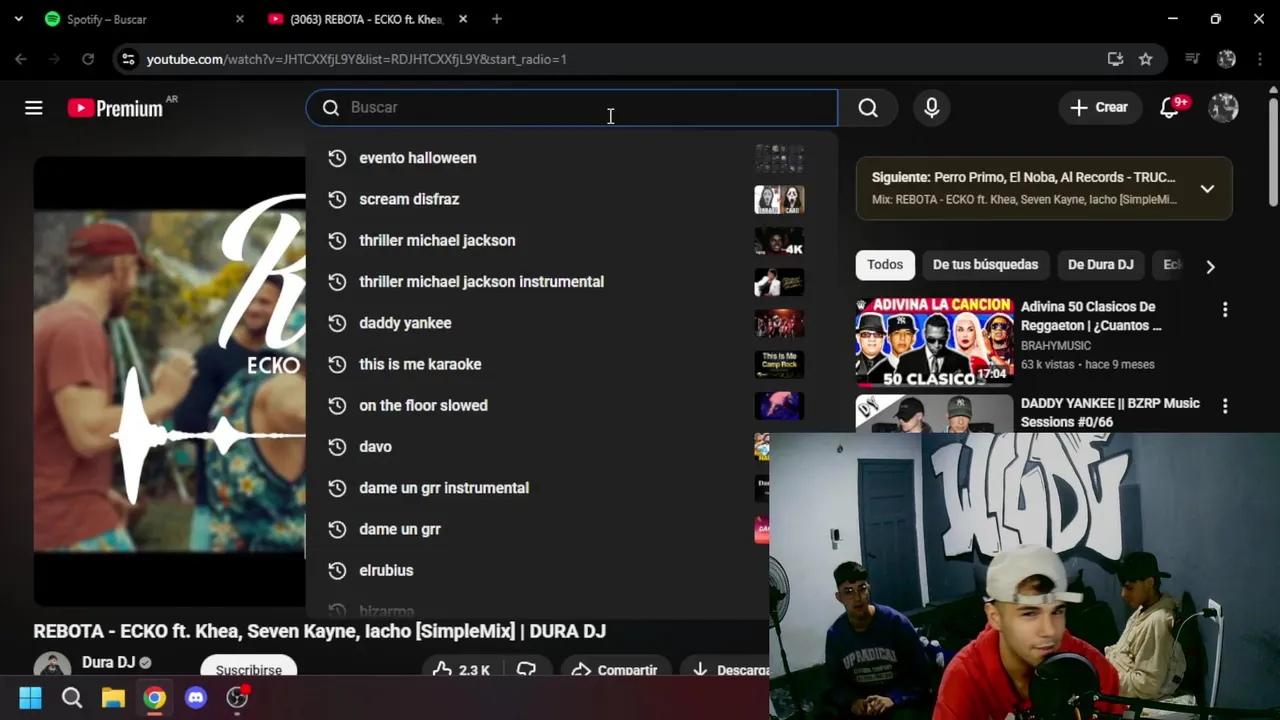The height and width of the screenshot is (720, 1280).
Task: Open the account avatar menu
Action: (1223, 108)
